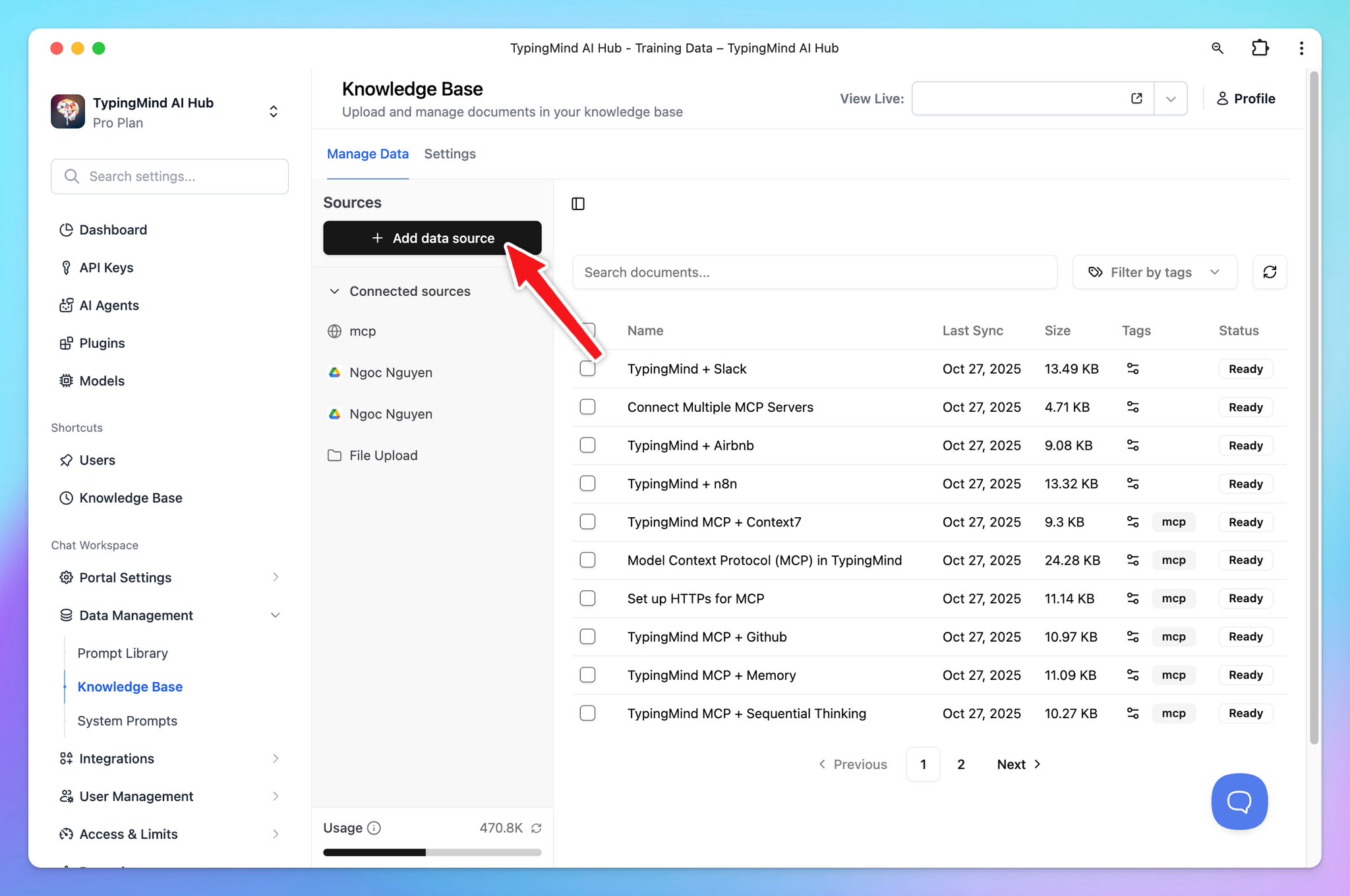The height and width of the screenshot is (896, 1350).
Task: Click the blue chat support bubble
Action: click(x=1239, y=801)
